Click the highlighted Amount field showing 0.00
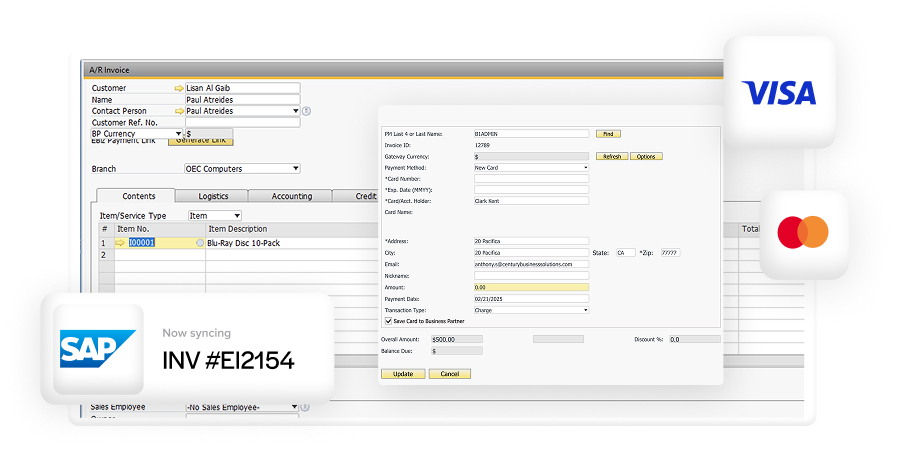 [x=531, y=287]
